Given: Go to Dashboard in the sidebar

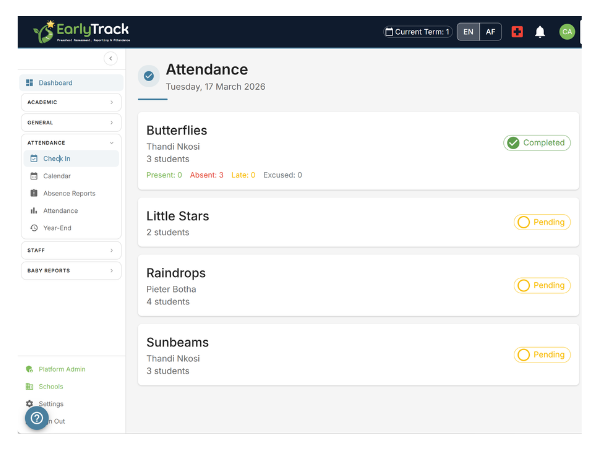Looking at the screenshot, I should tap(71, 83).
